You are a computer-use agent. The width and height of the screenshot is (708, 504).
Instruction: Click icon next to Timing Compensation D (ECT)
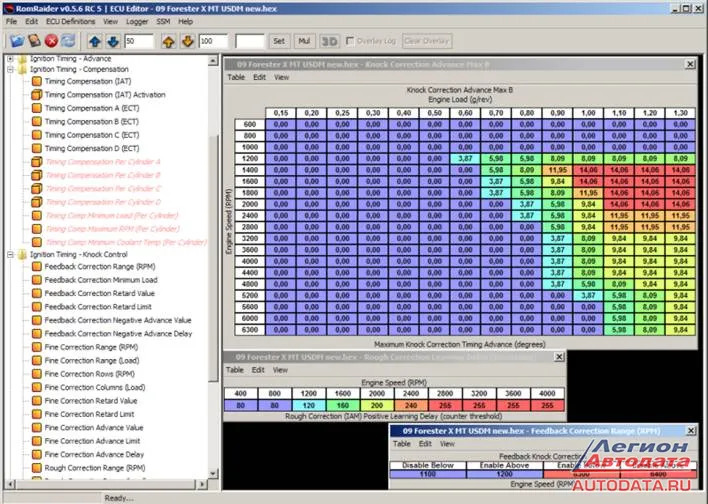[37, 148]
